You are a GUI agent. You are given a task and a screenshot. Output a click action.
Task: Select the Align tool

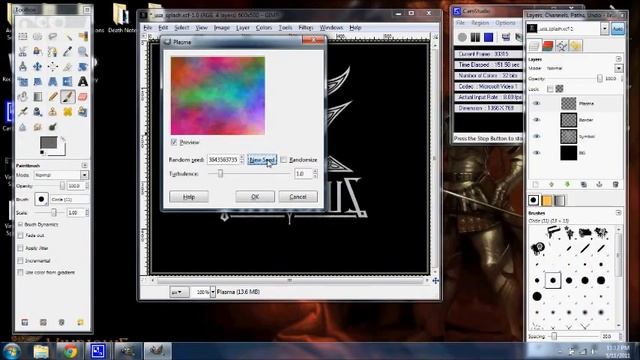pyautogui.click(x=53, y=67)
